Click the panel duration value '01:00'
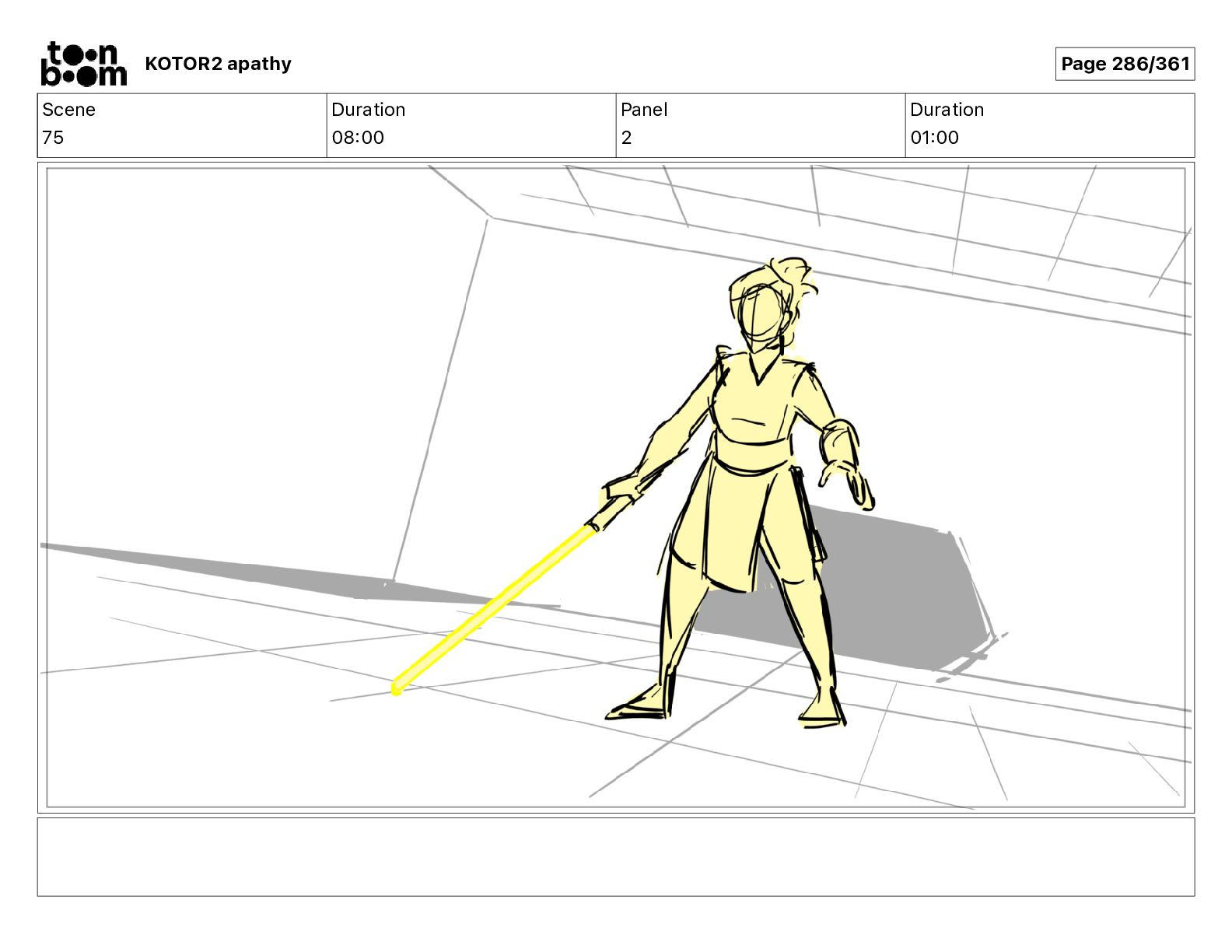 coord(934,138)
